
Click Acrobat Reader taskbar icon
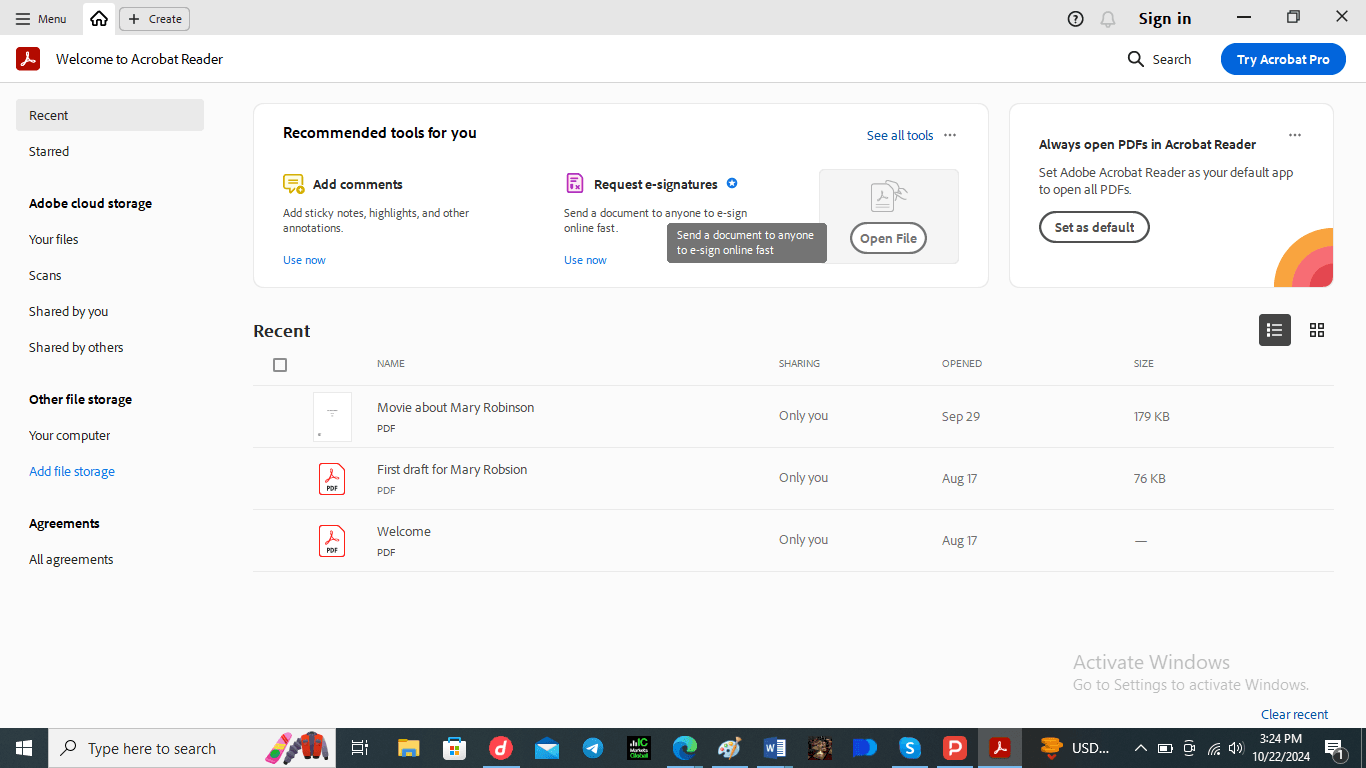pos(1000,748)
